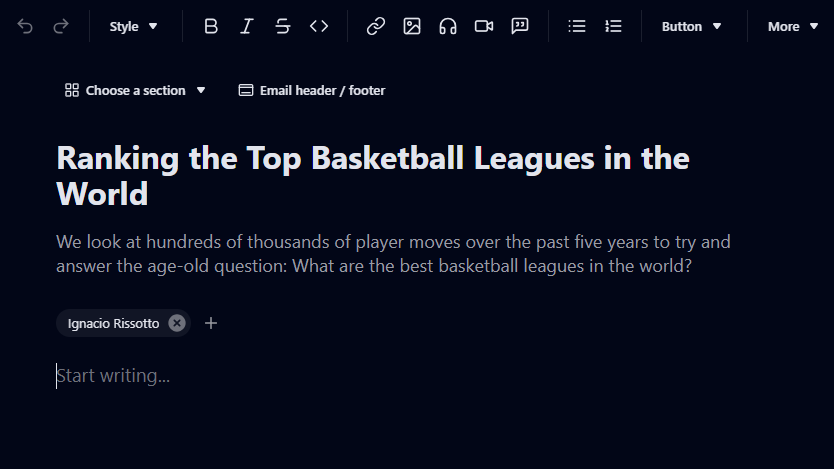This screenshot has height=469, width=834.
Task: Add an audio embed with headphones icon
Action: coord(448,26)
